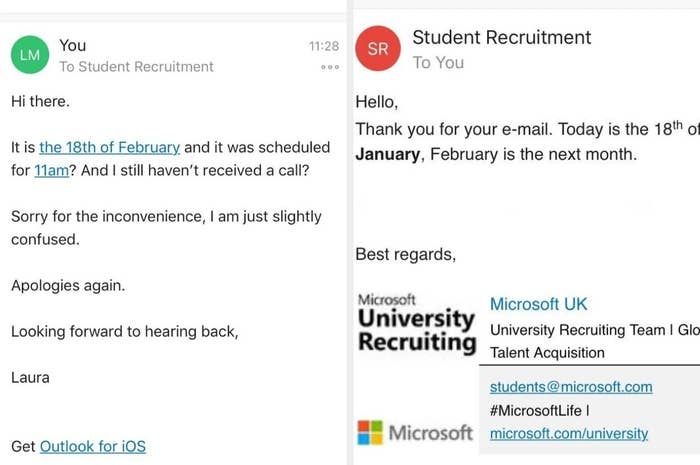Click the Microsoft University Recruiting logo

tap(417, 323)
